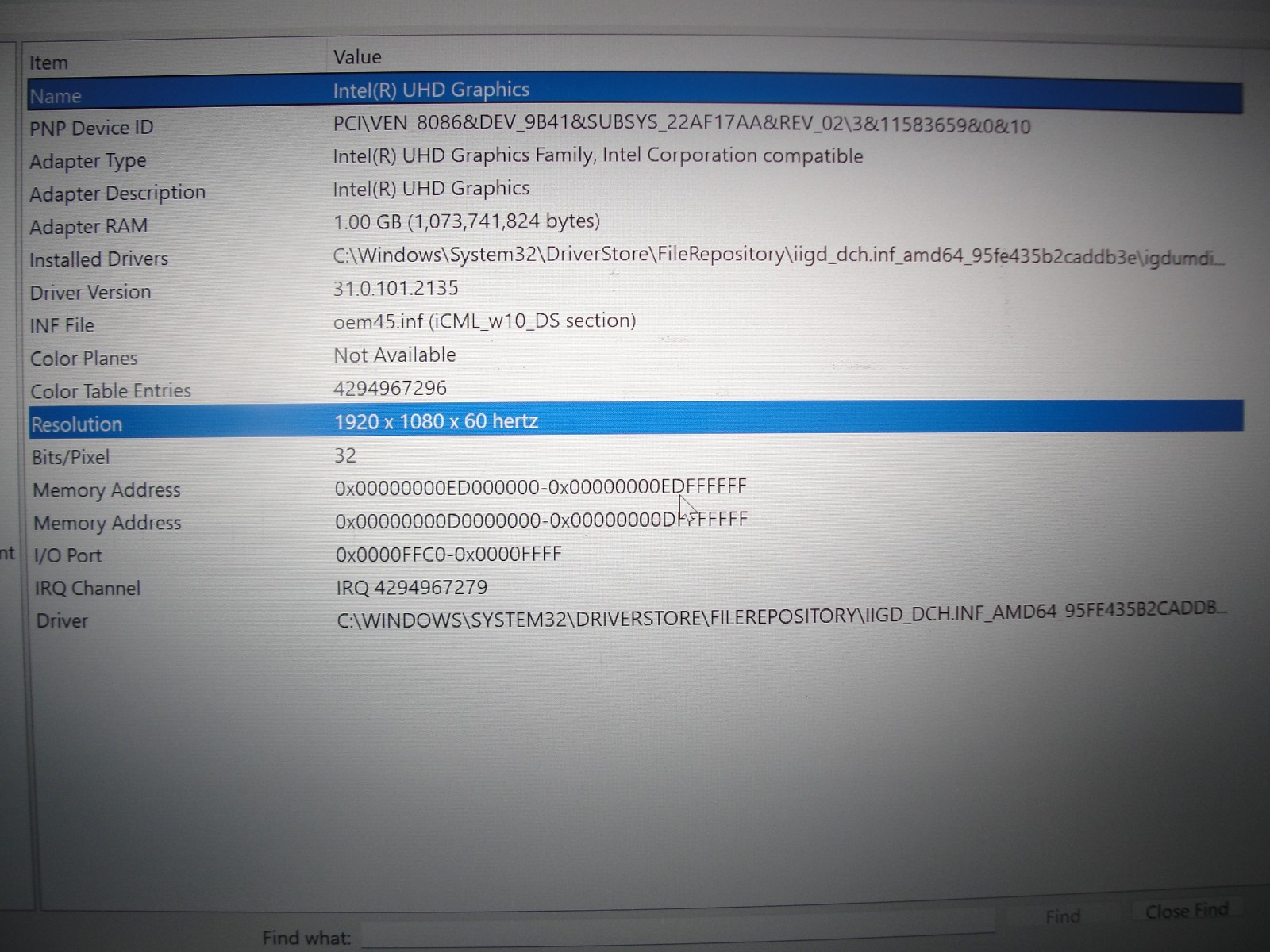
Task: Select Memory Address row starting 0x00000000D0000000
Action: click(x=635, y=521)
